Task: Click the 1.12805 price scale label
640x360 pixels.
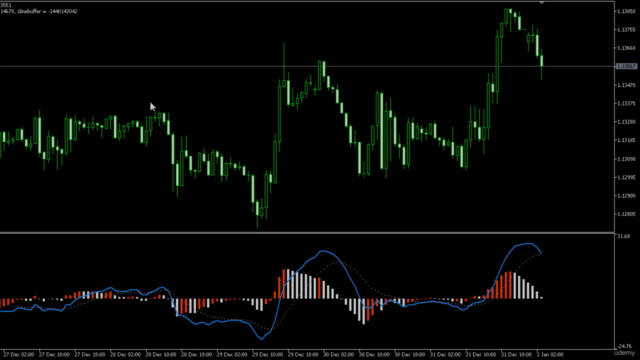Action: pos(627,214)
